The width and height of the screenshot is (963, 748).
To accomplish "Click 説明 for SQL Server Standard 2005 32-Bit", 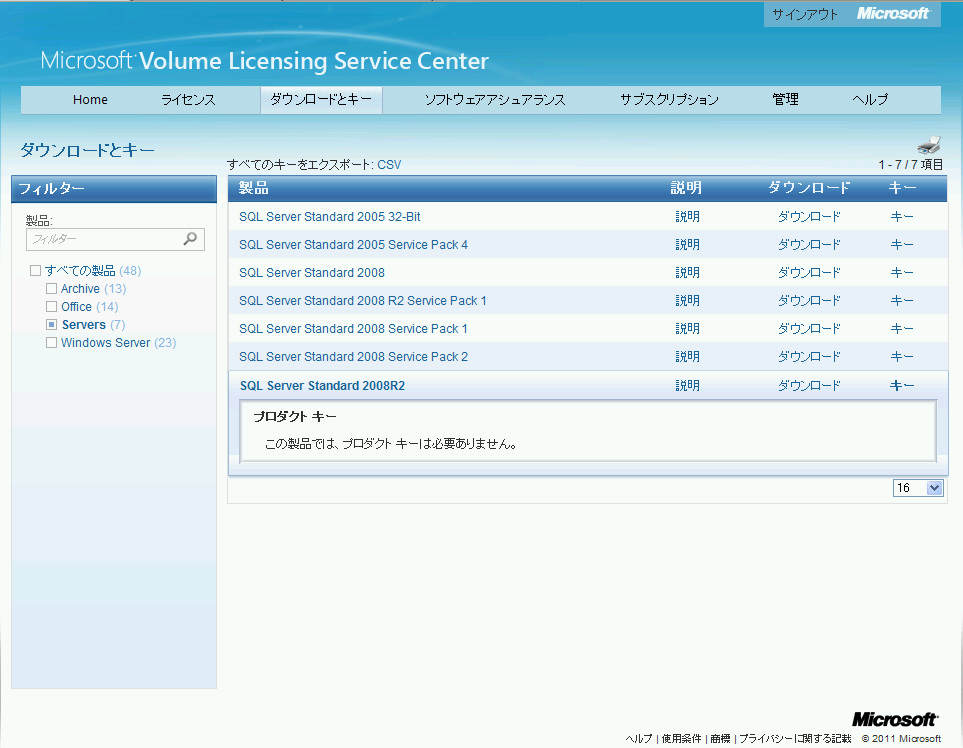I will pos(687,217).
